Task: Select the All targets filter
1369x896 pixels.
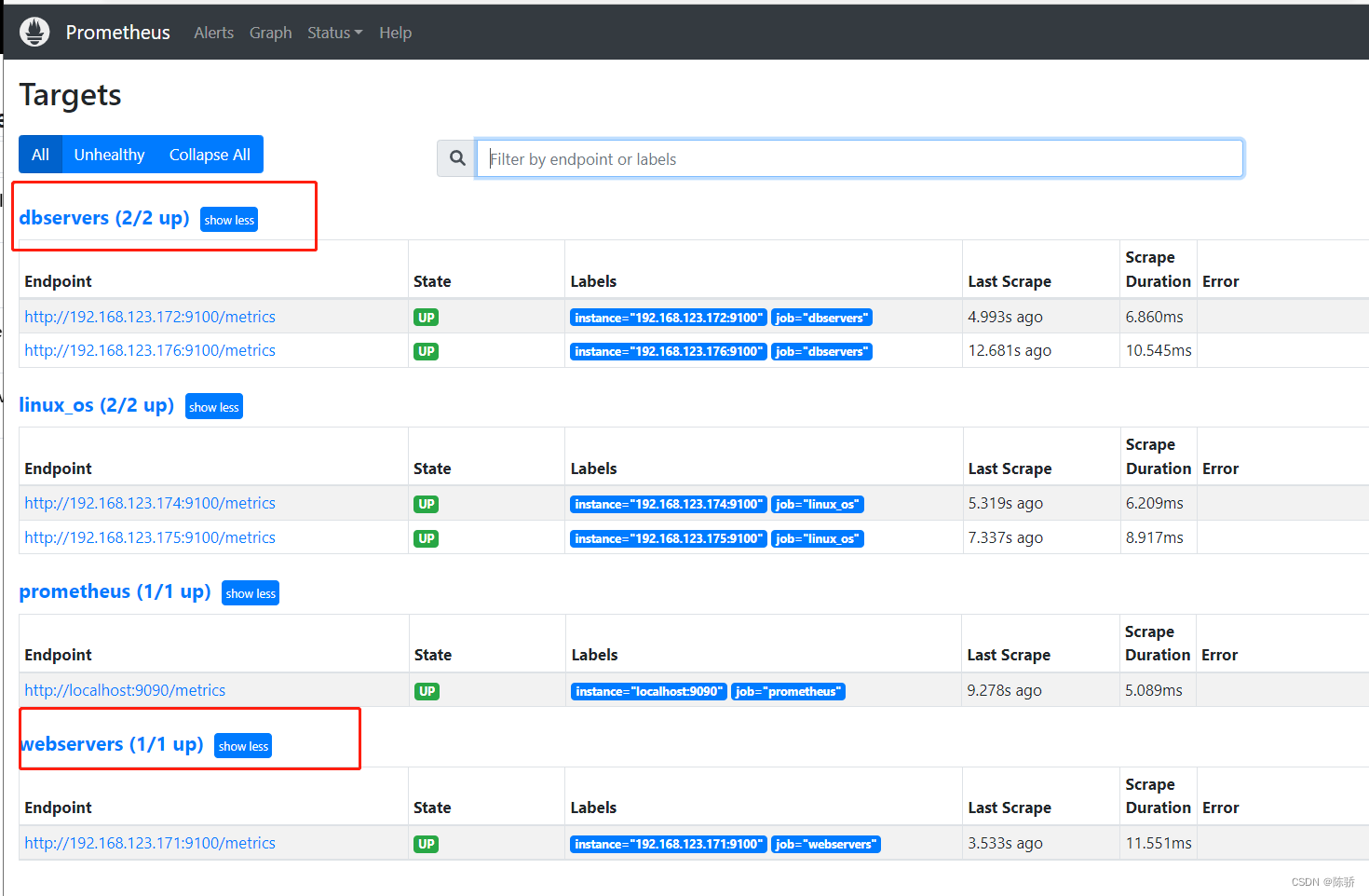Action: coord(40,155)
